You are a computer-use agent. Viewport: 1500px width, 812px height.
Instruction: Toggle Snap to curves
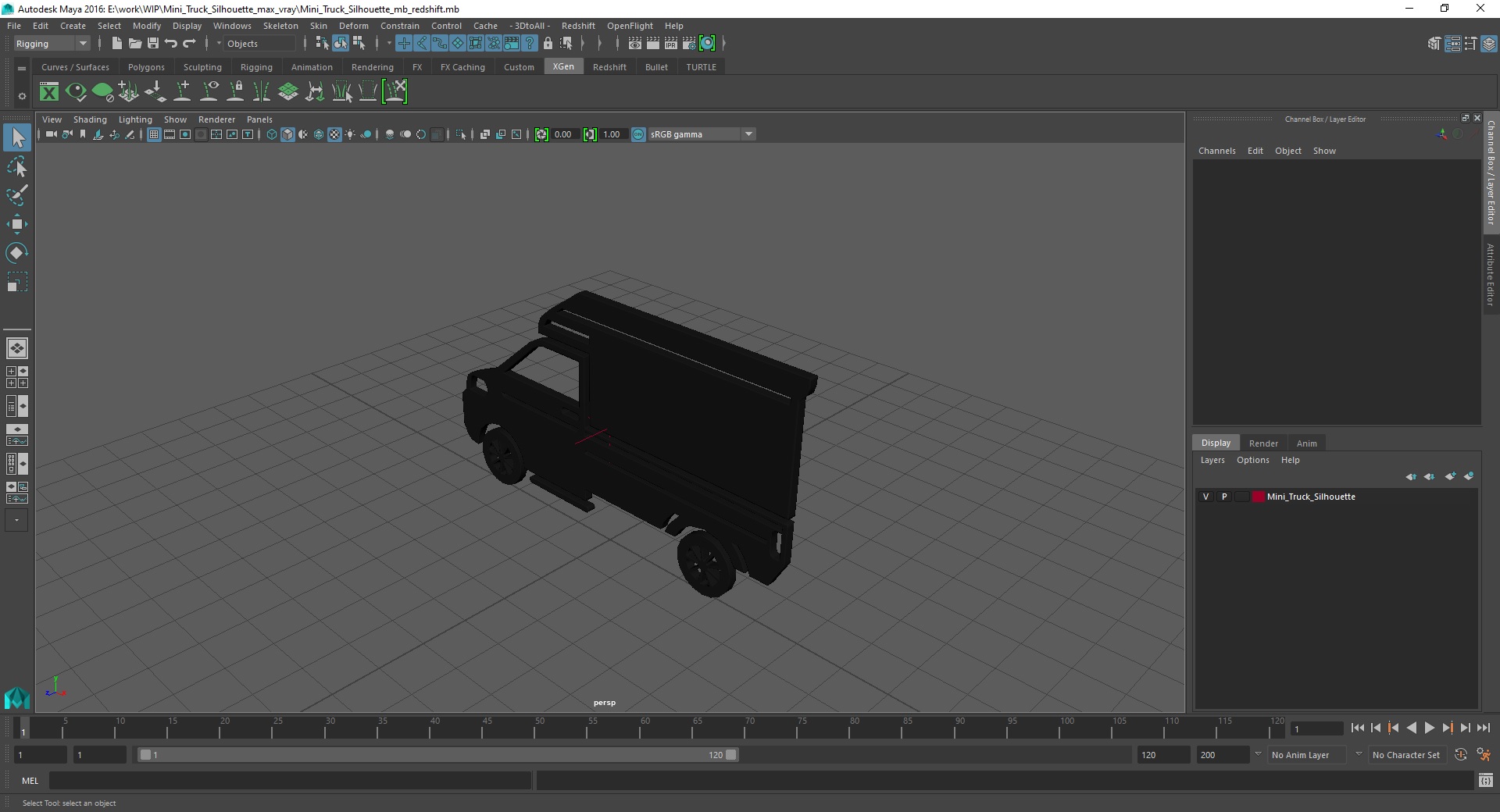coord(422,44)
